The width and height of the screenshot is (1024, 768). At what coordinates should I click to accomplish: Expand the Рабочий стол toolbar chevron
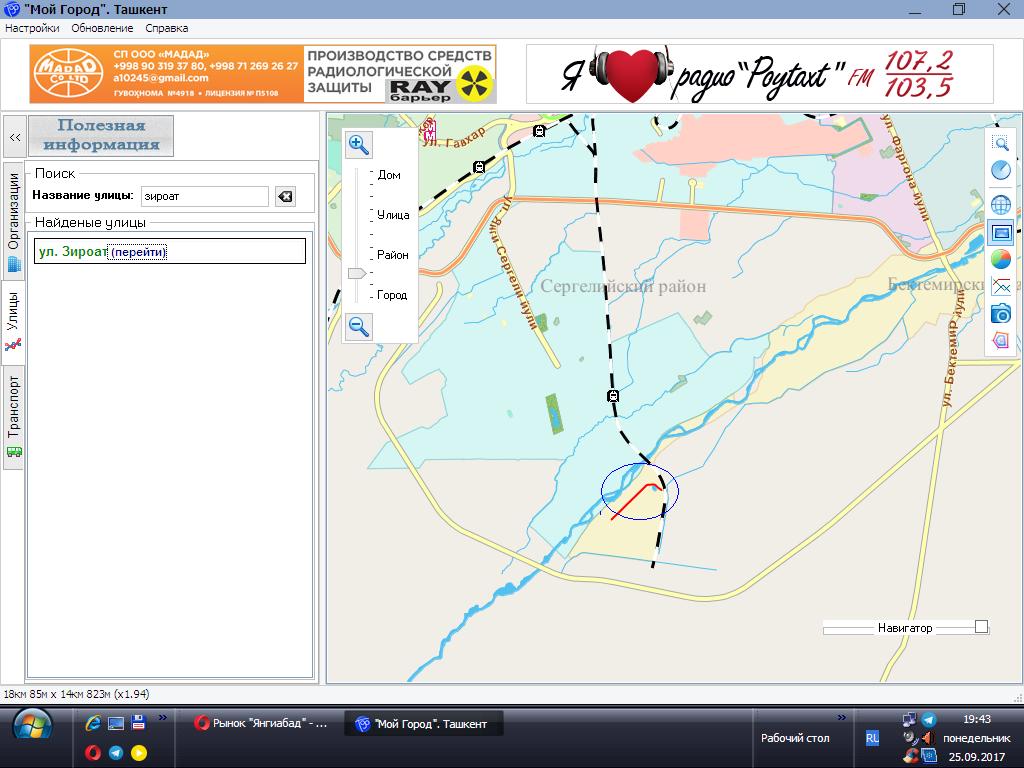[x=841, y=717]
